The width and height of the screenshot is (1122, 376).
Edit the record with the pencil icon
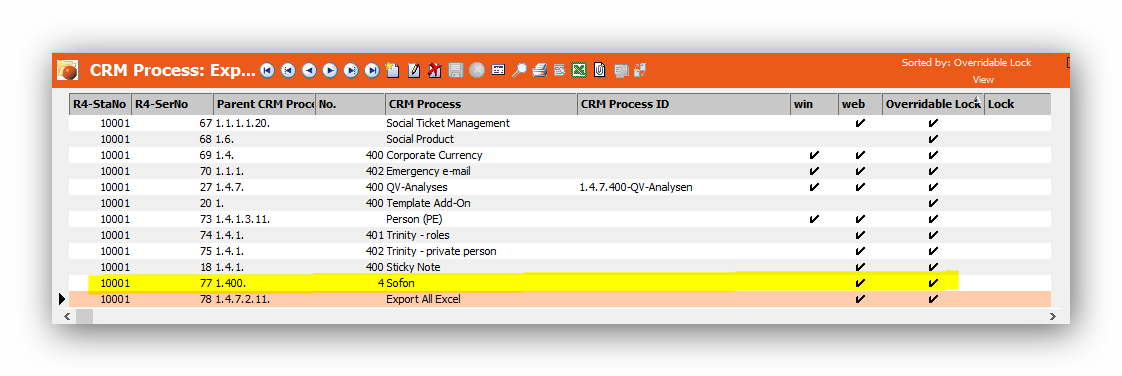click(414, 70)
